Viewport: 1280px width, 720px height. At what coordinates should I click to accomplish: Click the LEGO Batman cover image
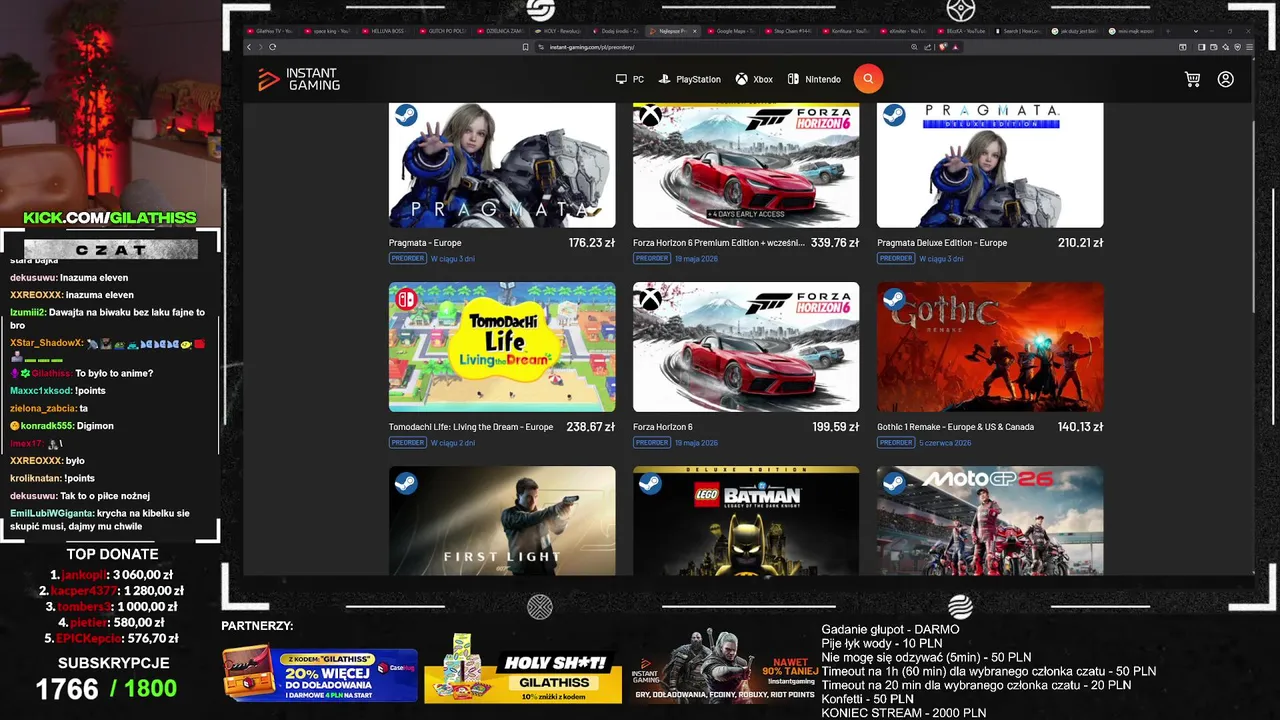746,521
